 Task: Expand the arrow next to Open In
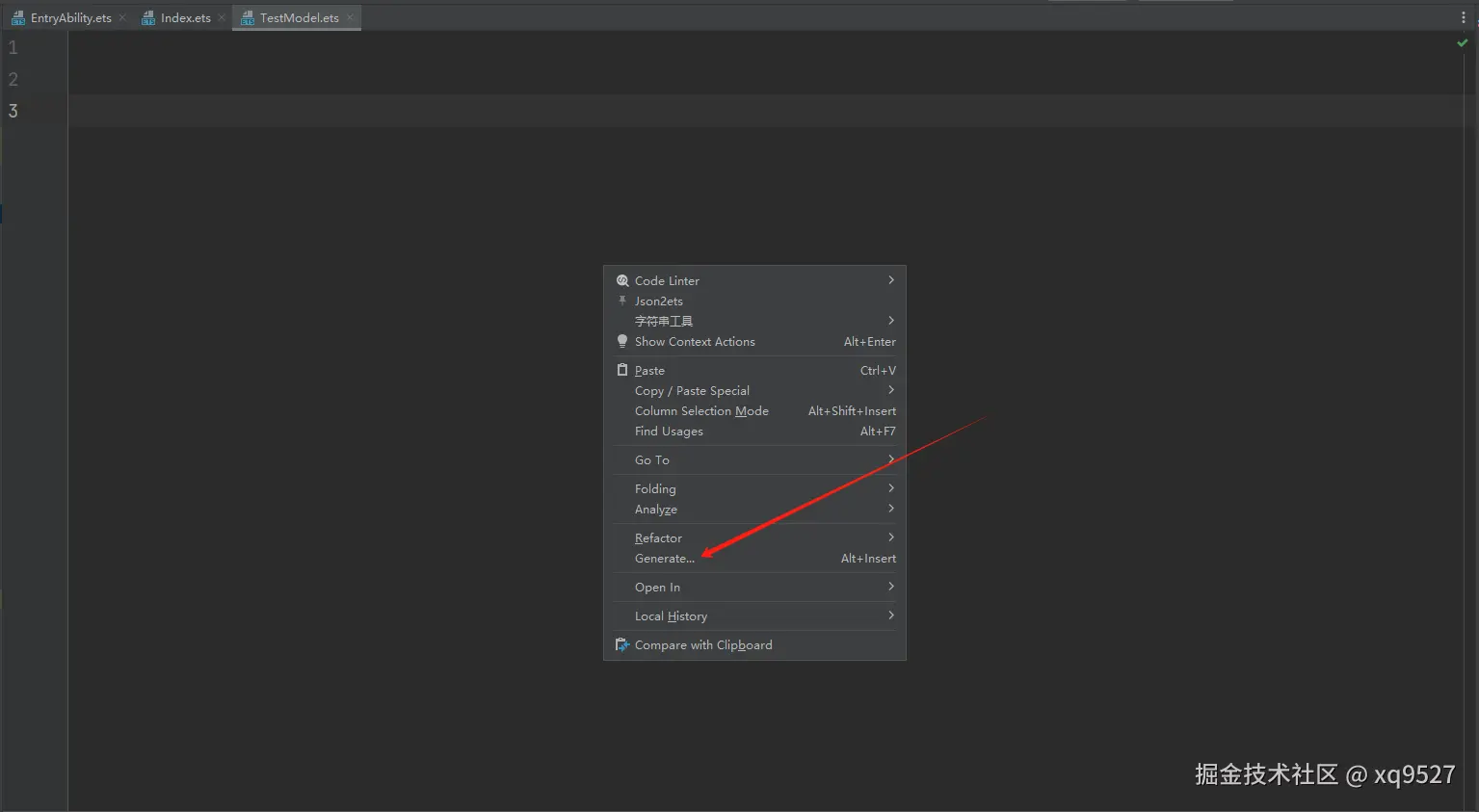[891, 587]
